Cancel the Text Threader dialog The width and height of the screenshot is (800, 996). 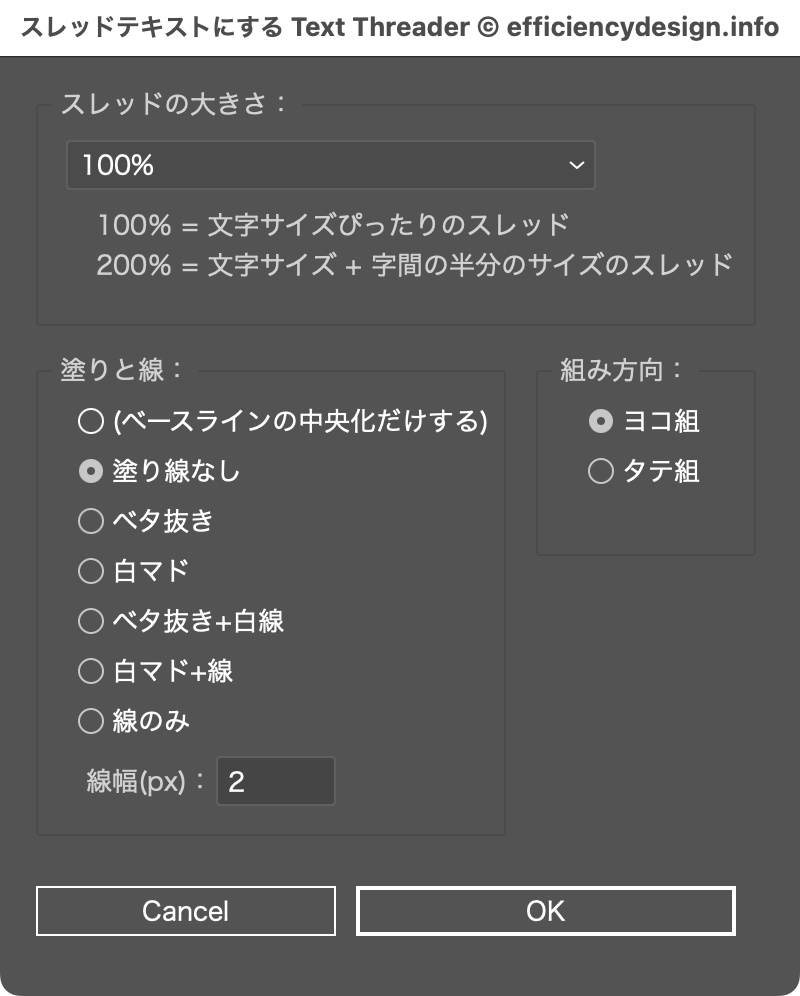(185, 911)
